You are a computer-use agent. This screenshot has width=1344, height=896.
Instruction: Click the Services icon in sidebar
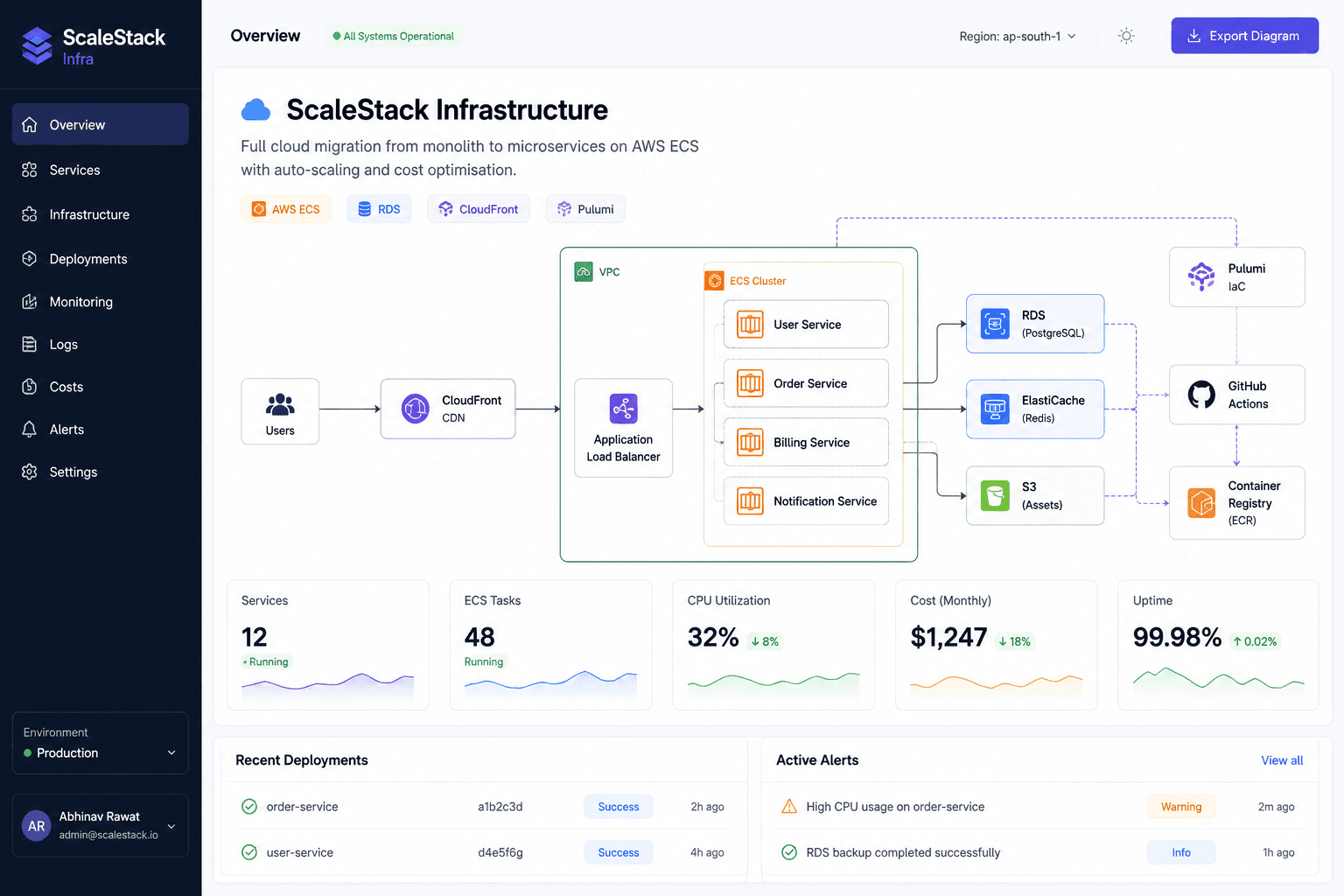pyautogui.click(x=30, y=170)
